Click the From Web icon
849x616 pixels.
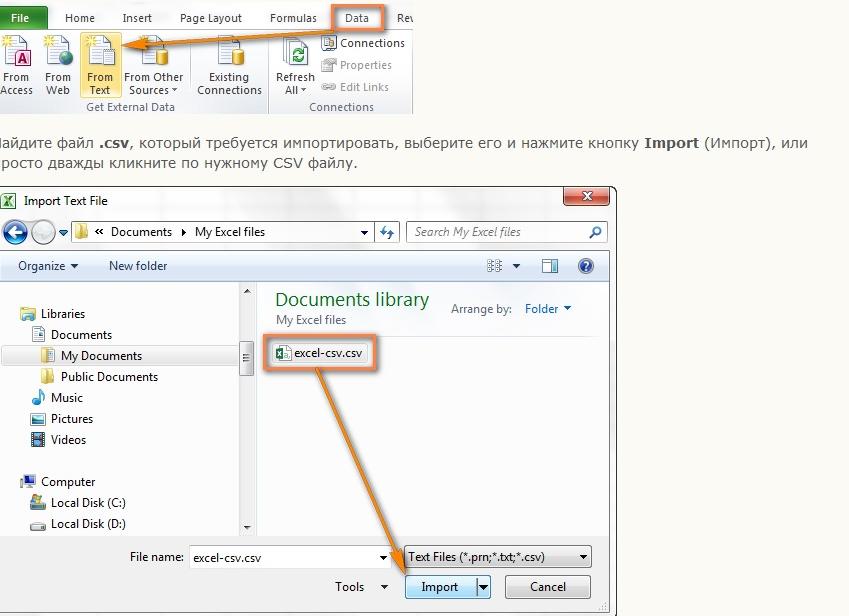coord(58,65)
